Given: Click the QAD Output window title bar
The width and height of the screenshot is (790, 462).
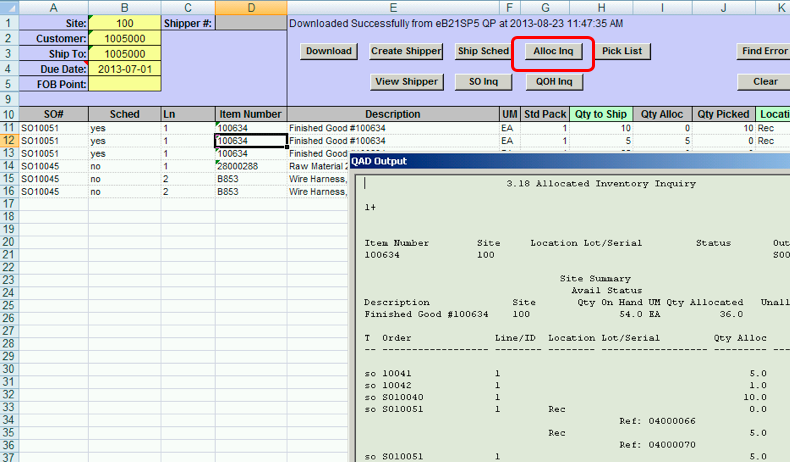Looking at the screenshot, I should pos(569,161).
